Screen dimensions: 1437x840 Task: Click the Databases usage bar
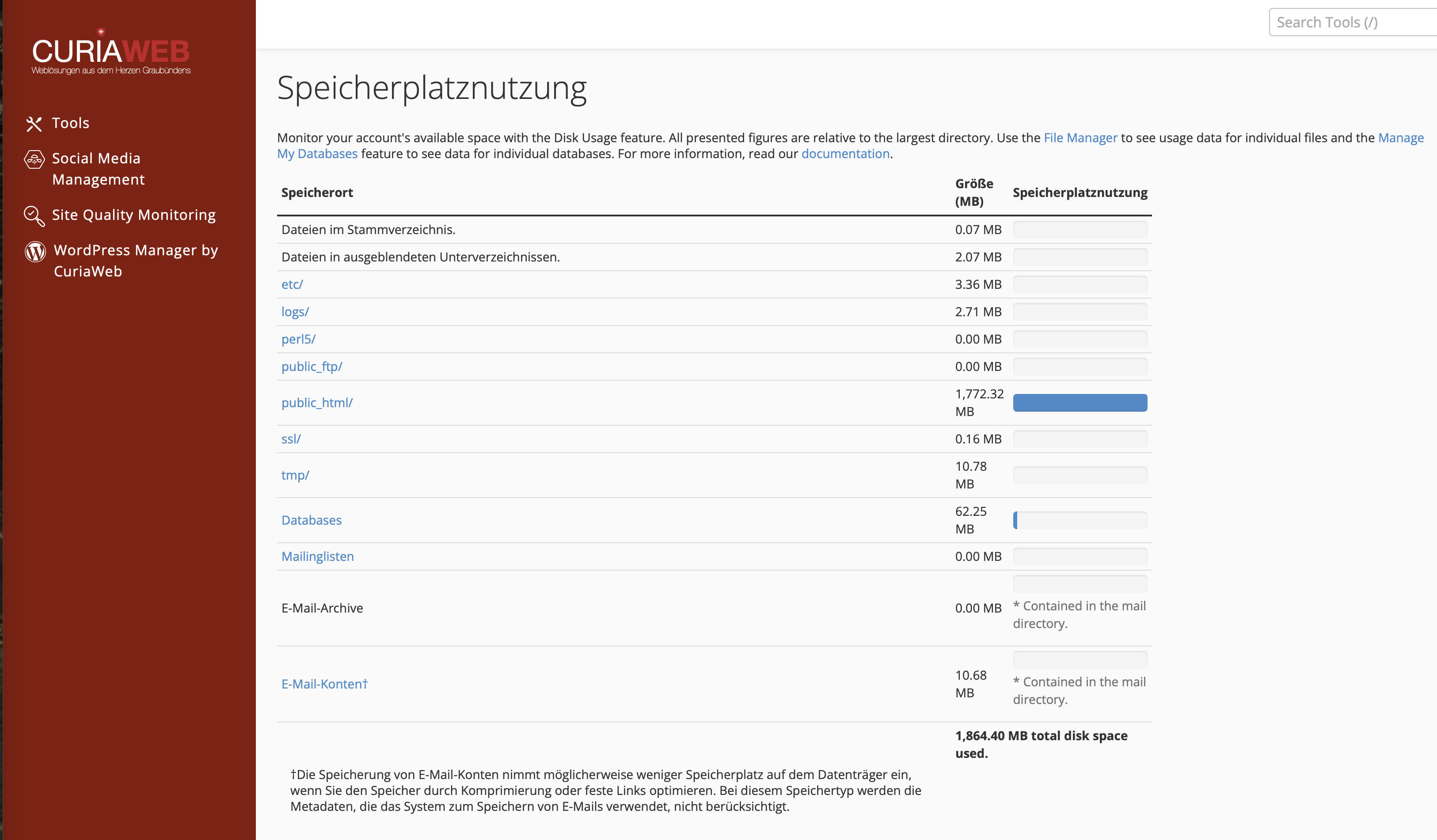coord(1080,520)
